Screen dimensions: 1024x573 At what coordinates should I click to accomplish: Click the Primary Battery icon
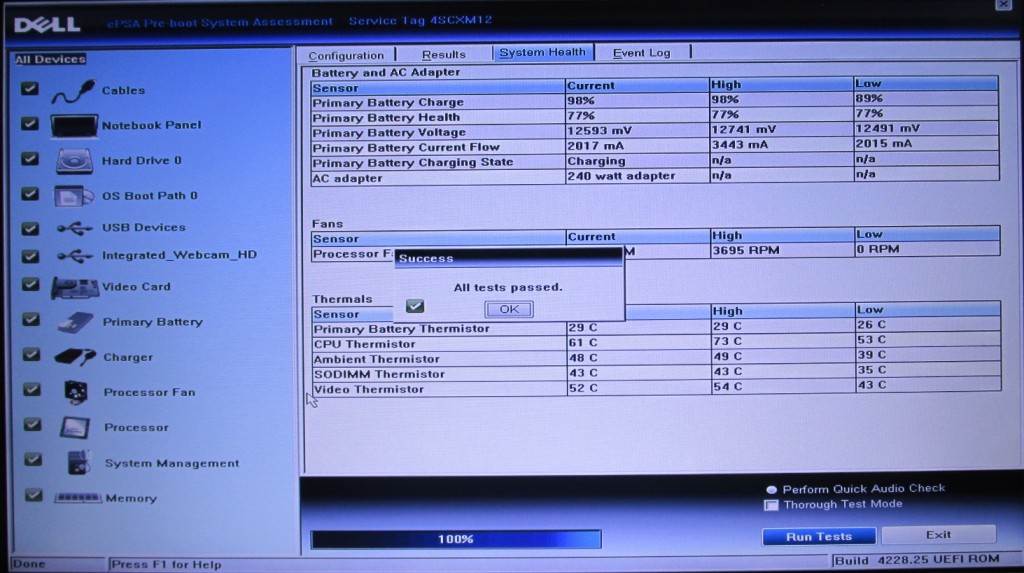point(75,322)
